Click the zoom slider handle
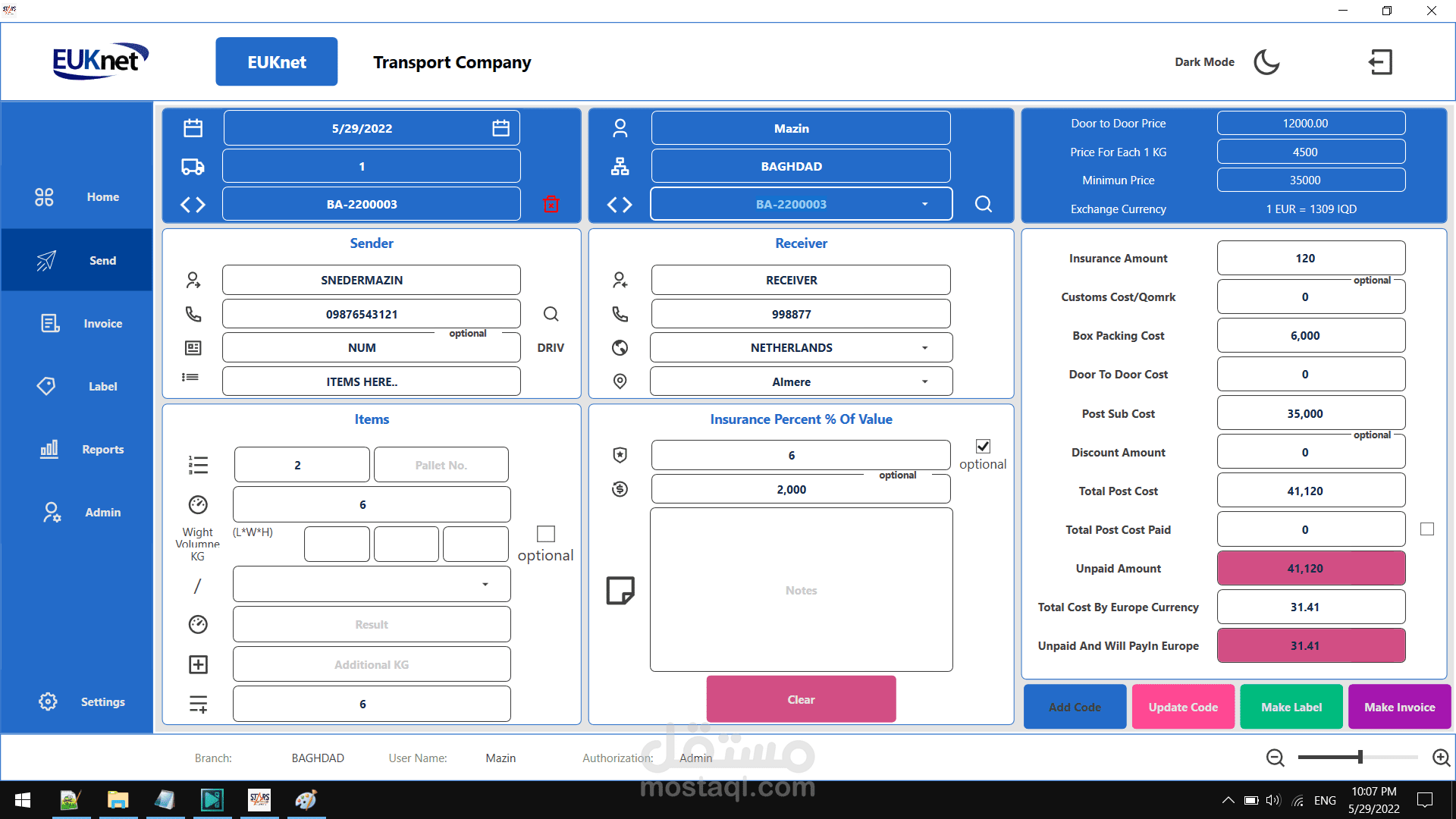The height and width of the screenshot is (819, 1456). click(1360, 757)
